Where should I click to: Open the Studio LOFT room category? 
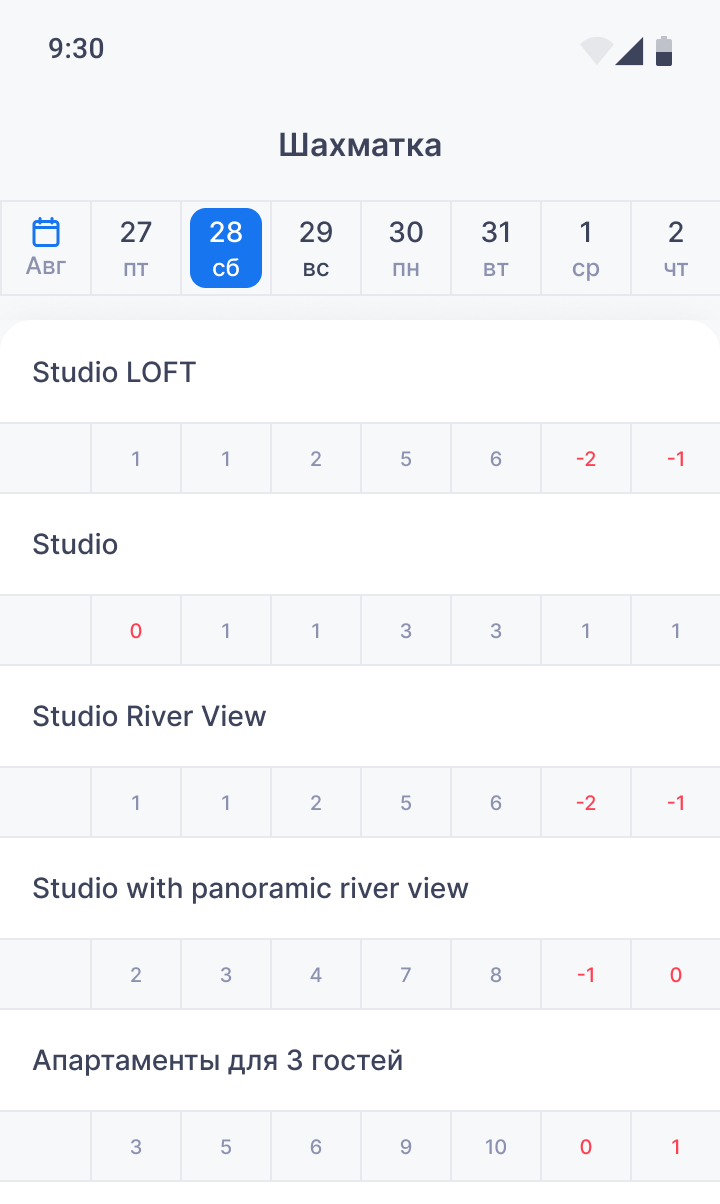pyautogui.click(x=114, y=373)
